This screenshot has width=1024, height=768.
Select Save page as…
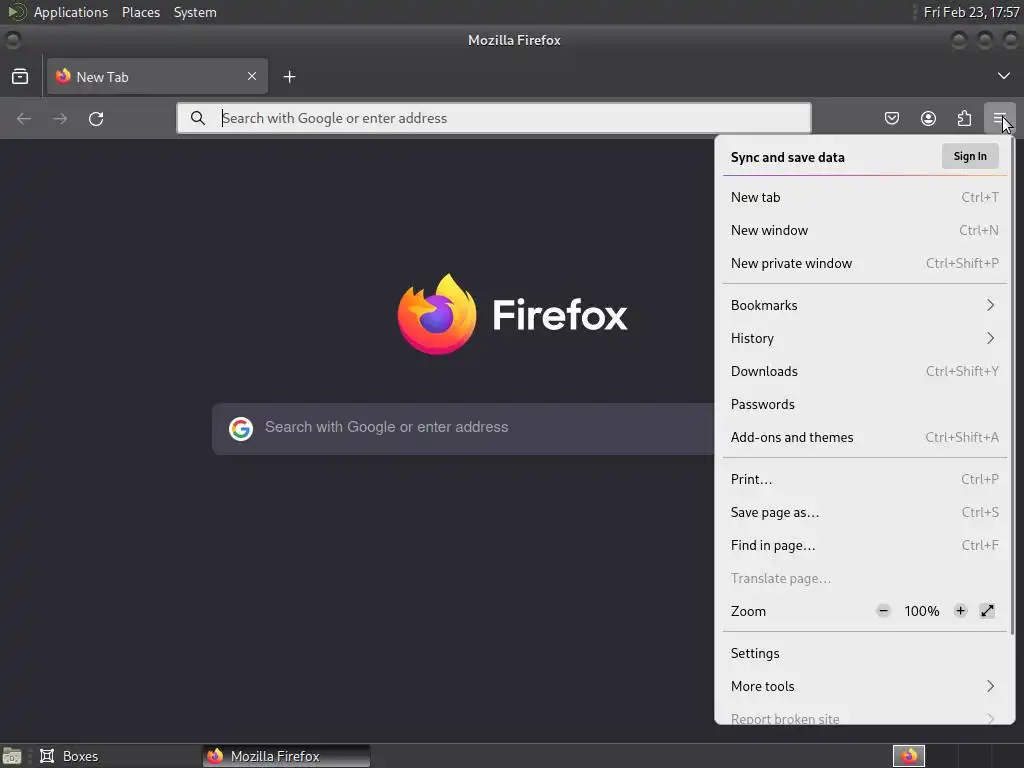click(865, 512)
